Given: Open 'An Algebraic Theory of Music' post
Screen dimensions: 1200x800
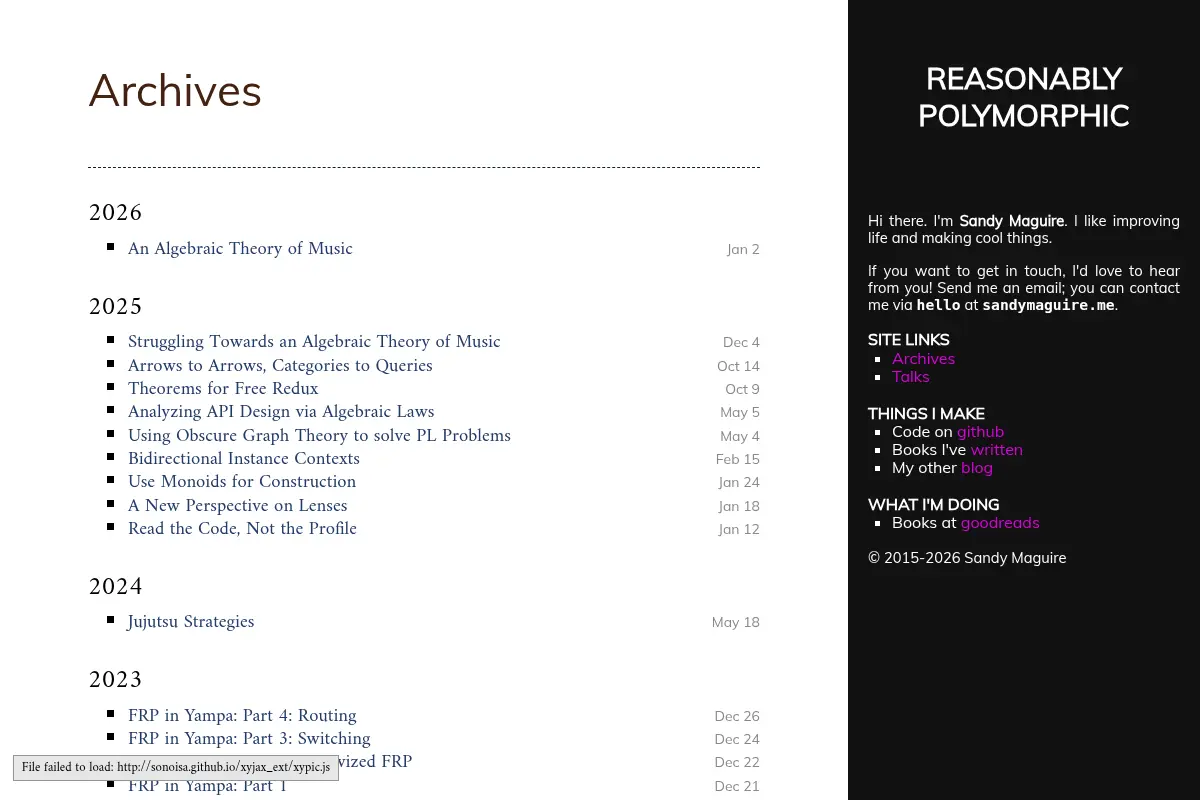Looking at the screenshot, I should click(240, 249).
